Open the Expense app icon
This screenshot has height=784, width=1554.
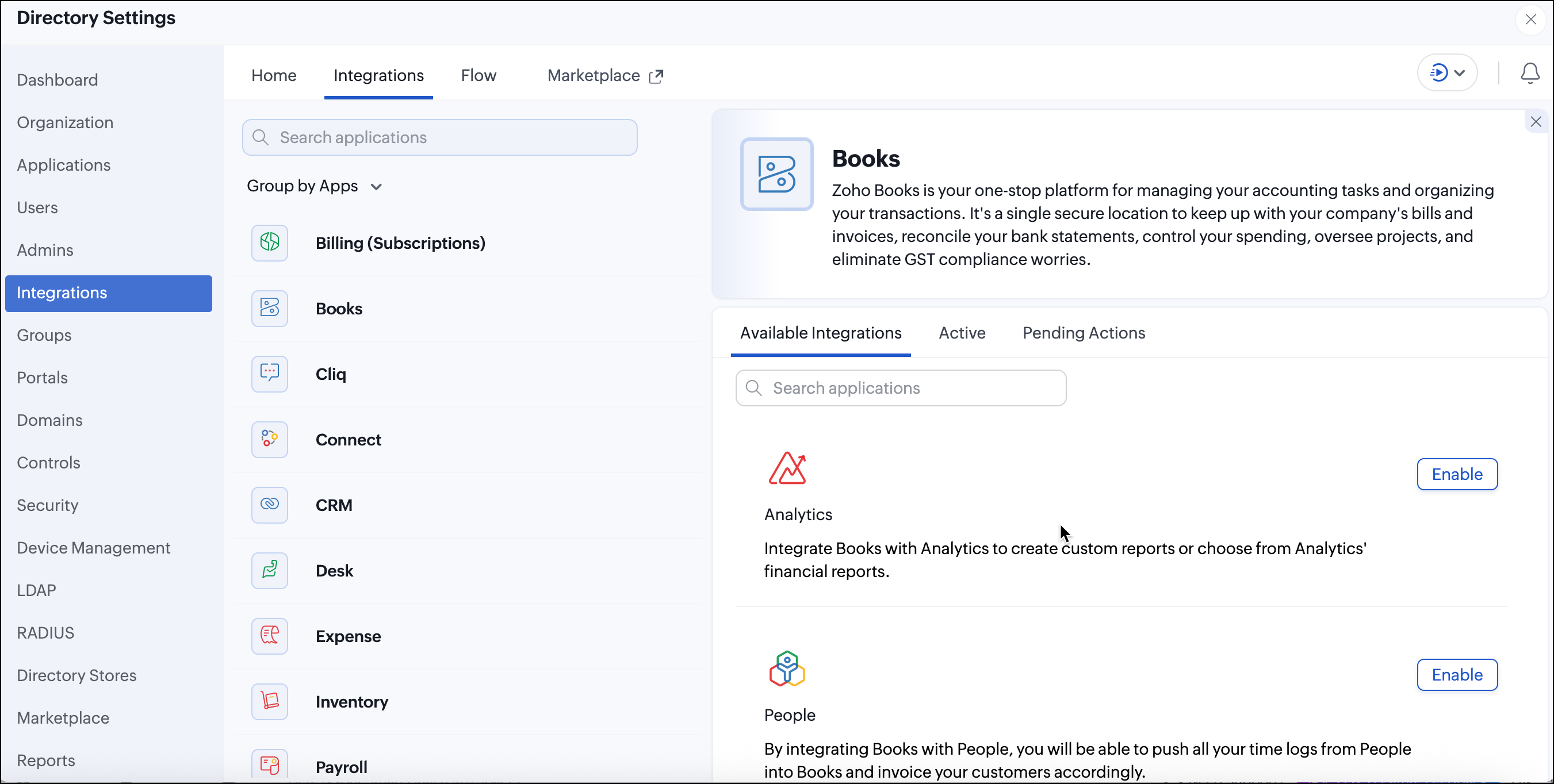click(269, 636)
